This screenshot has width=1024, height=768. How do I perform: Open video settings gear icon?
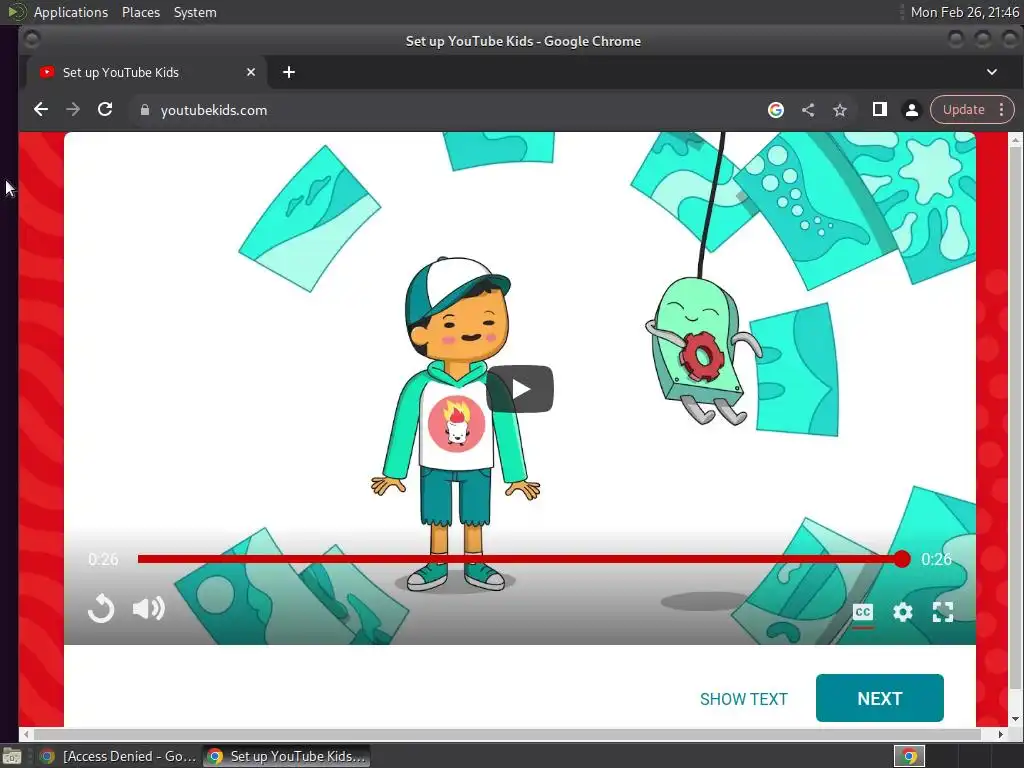pos(903,612)
